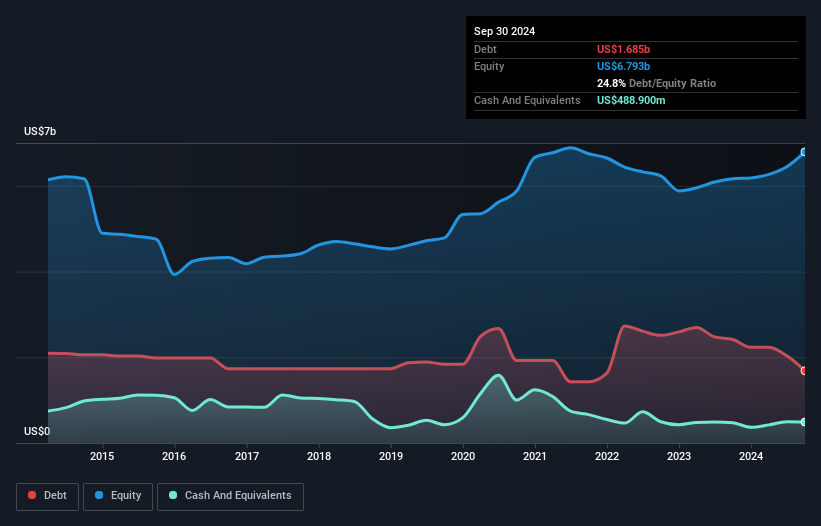This screenshot has height=526, width=821.
Task: Click the red Debt legend dot
Action: pyautogui.click(x=32, y=495)
